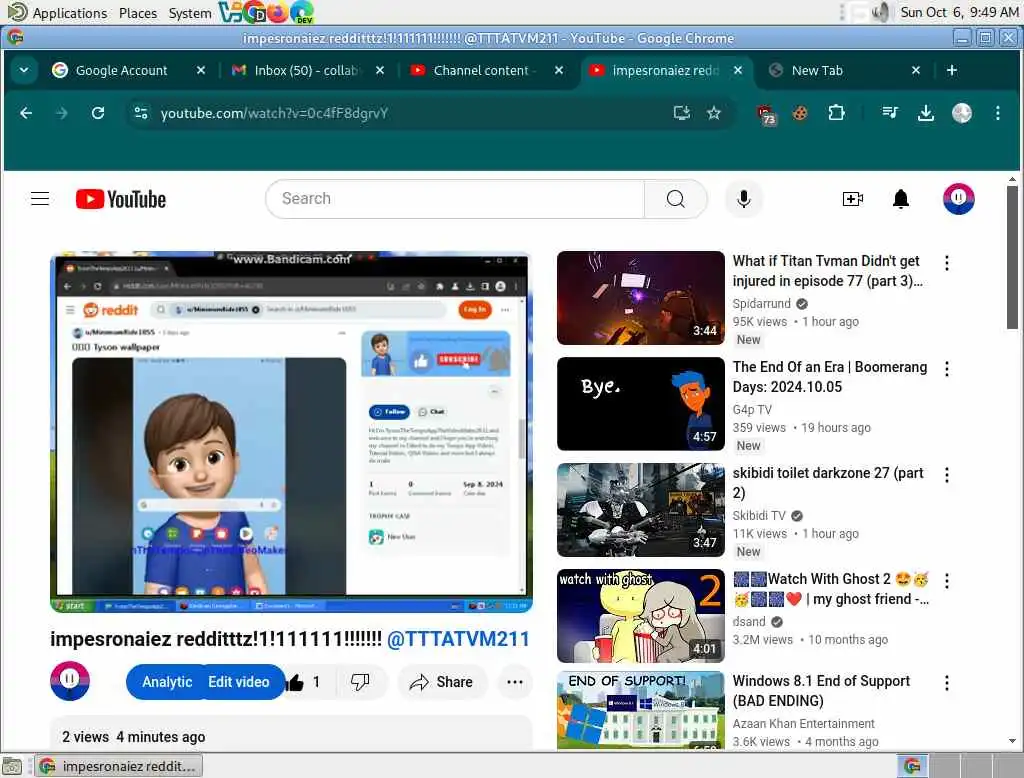1024x778 pixels.
Task: Click the Edit video button
Action: point(239,682)
